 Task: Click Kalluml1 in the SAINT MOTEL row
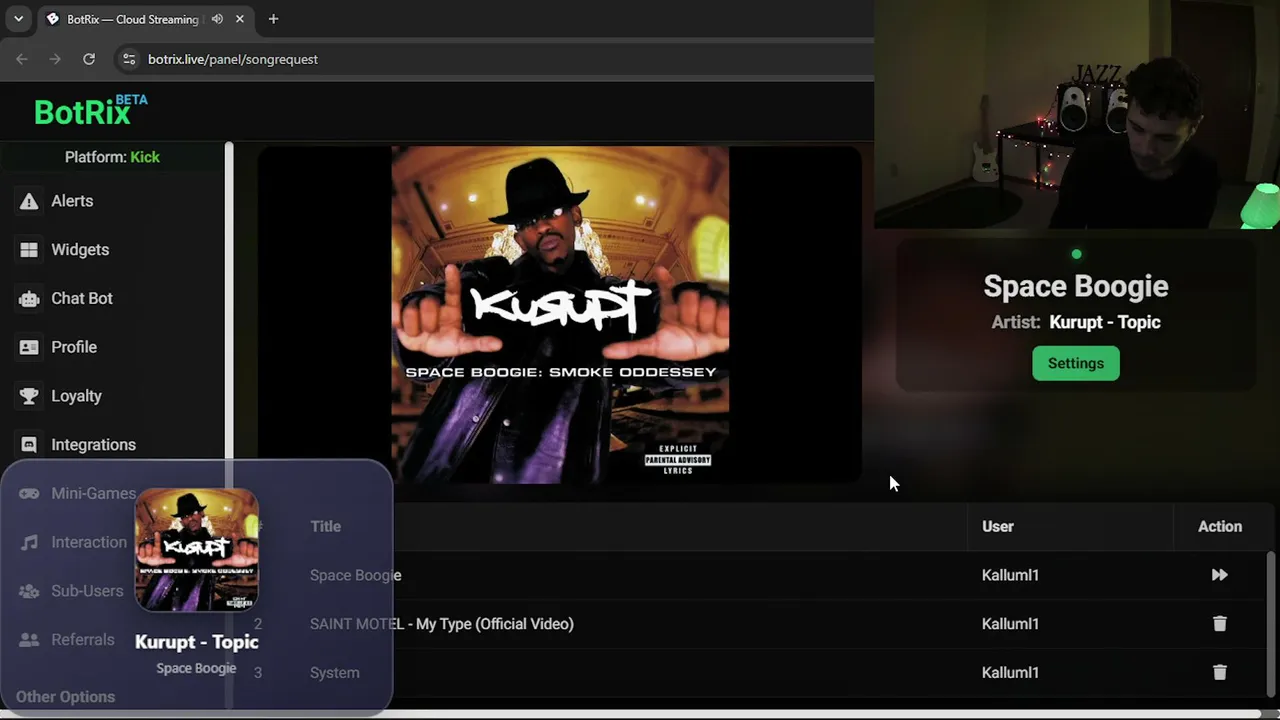tap(1010, 624)
